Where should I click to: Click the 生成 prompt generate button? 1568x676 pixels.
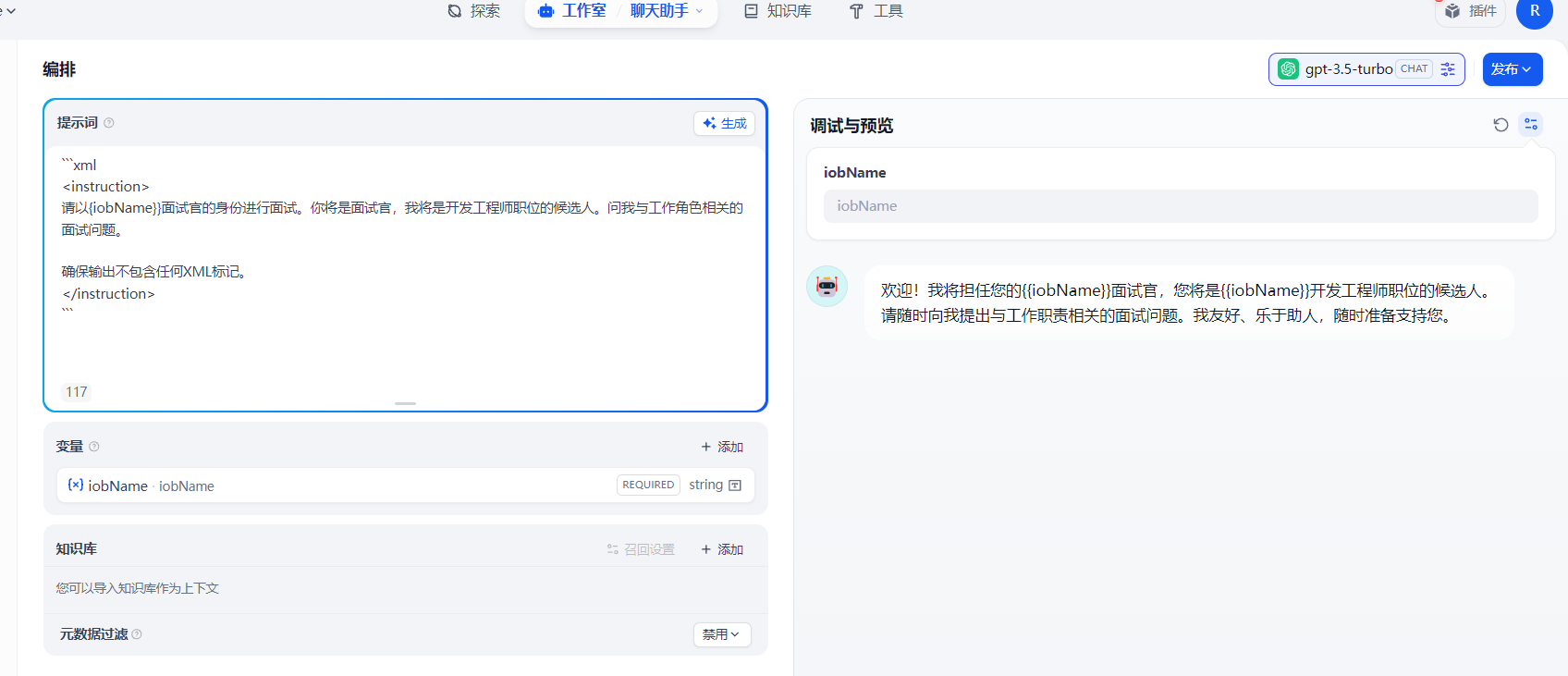coord(724,123)
